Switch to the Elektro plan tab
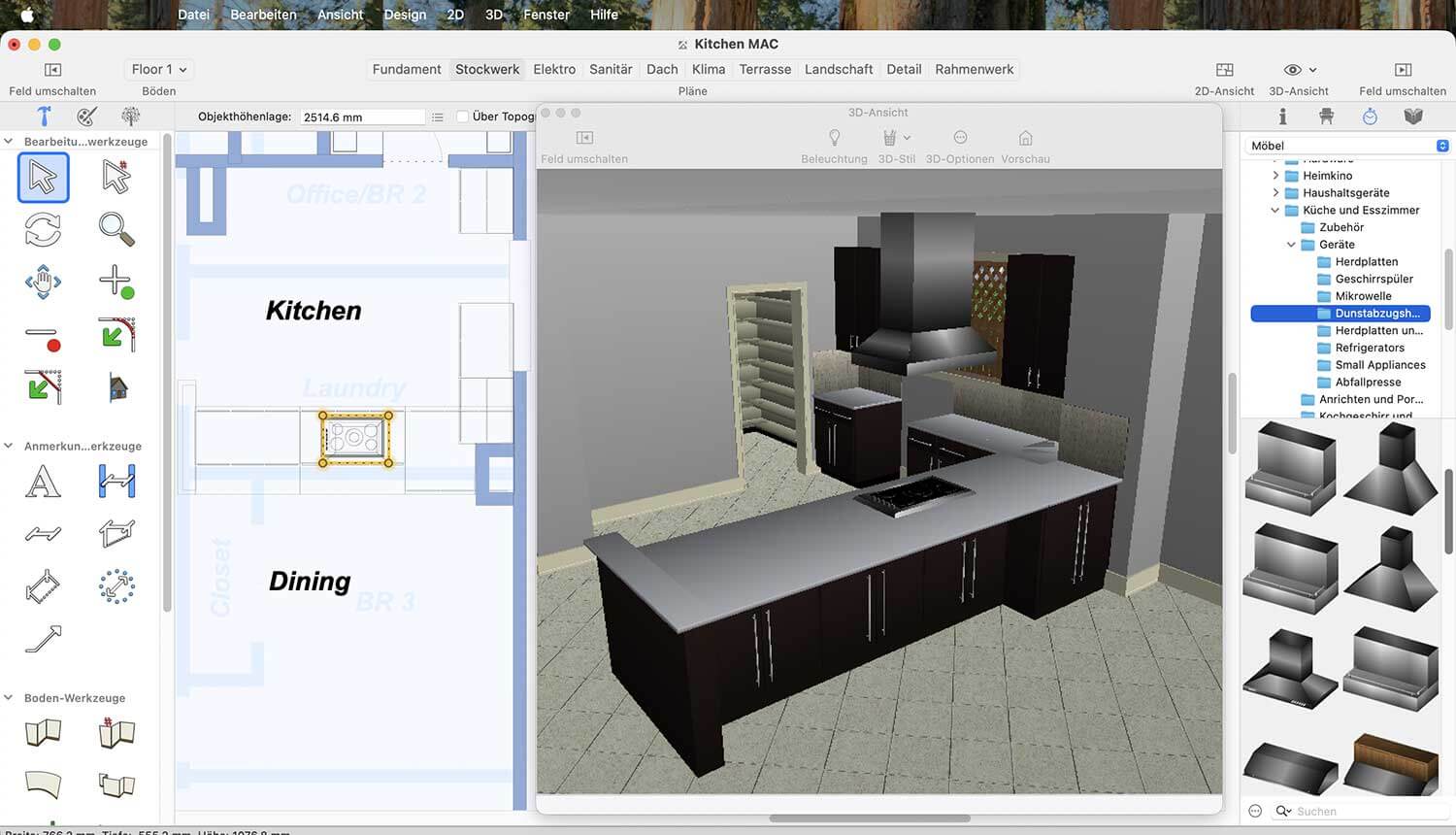The height and width of the screenshot is (835, 1456). pyautogui.click(x=554, y=69)
